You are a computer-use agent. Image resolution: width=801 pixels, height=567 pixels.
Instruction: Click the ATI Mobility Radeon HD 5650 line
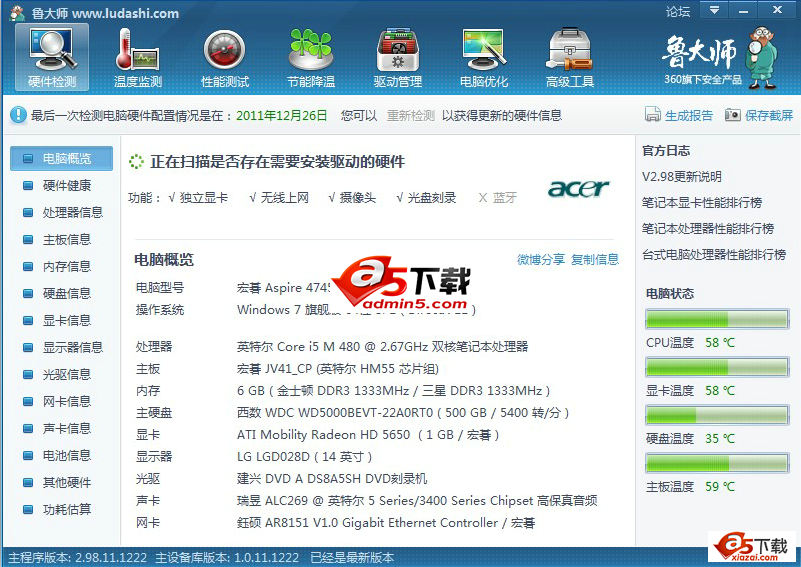368,435
